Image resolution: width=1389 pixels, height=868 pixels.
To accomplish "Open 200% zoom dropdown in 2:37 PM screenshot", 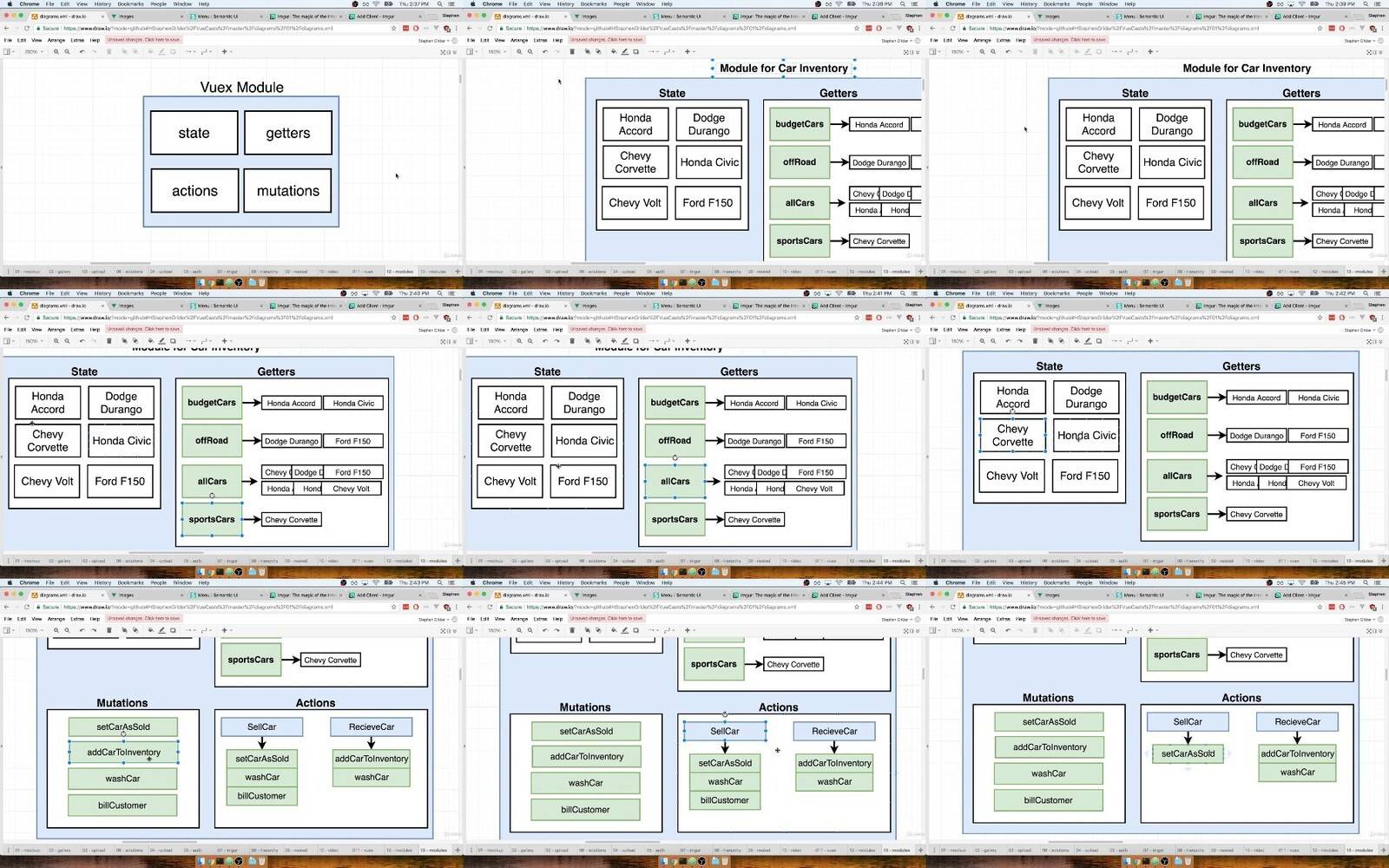I will 33,51.
